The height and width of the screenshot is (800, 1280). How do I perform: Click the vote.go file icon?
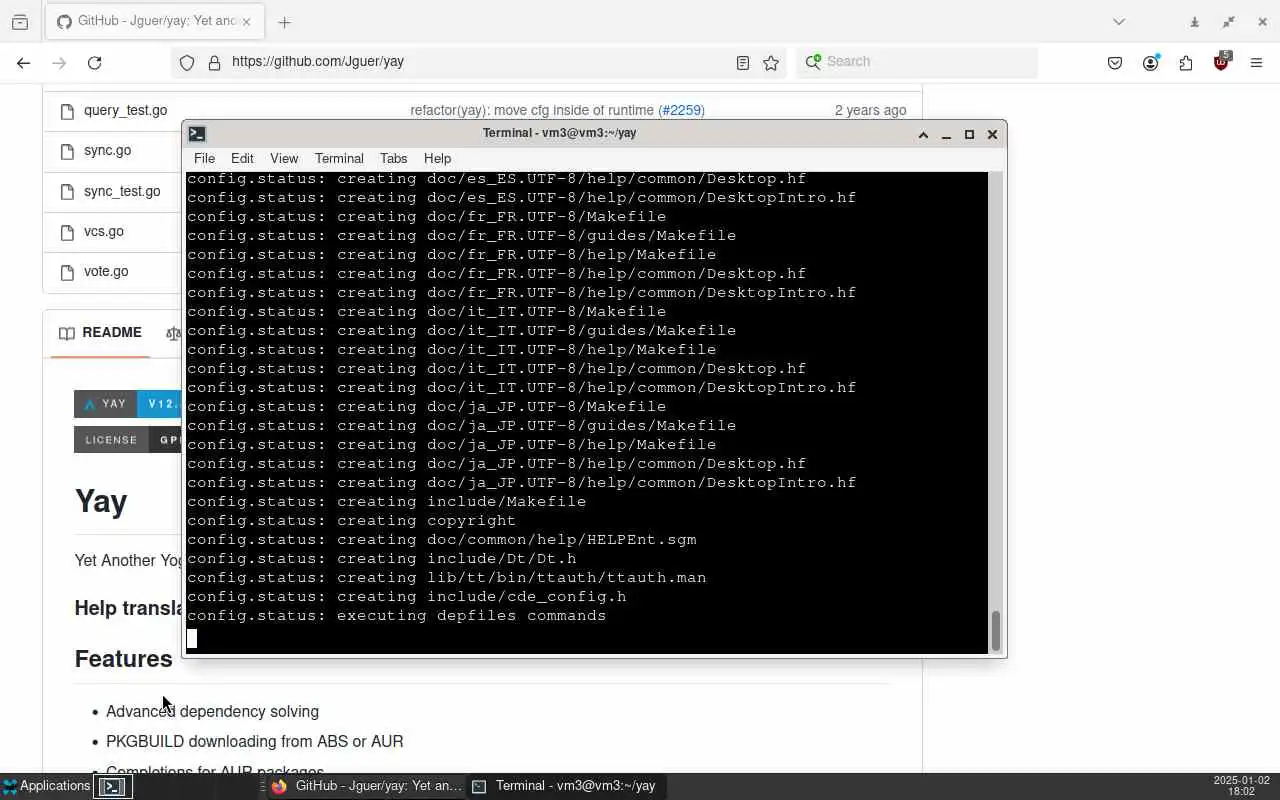coord(67,272)
